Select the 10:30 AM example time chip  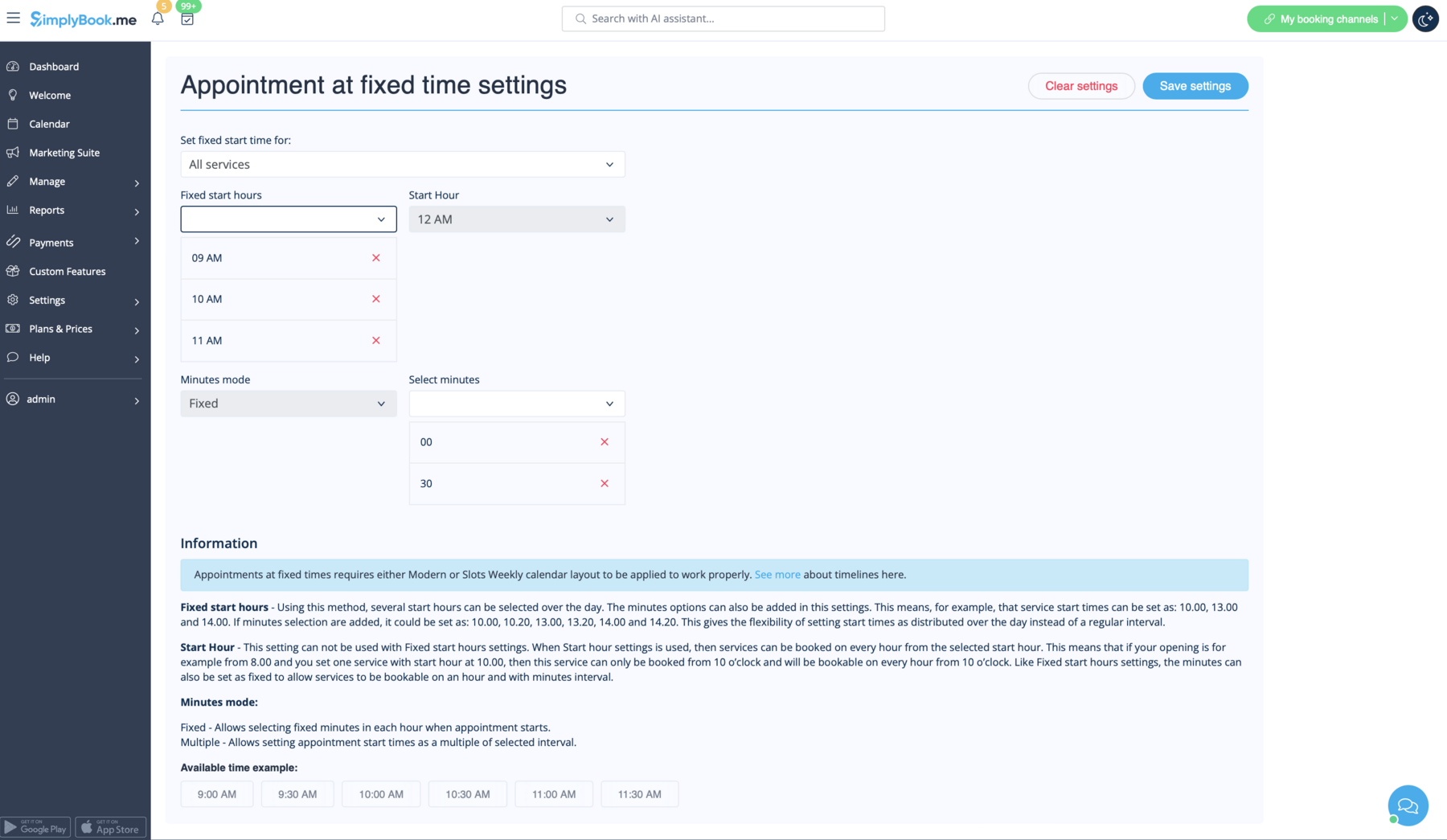(x=467, y=793)
